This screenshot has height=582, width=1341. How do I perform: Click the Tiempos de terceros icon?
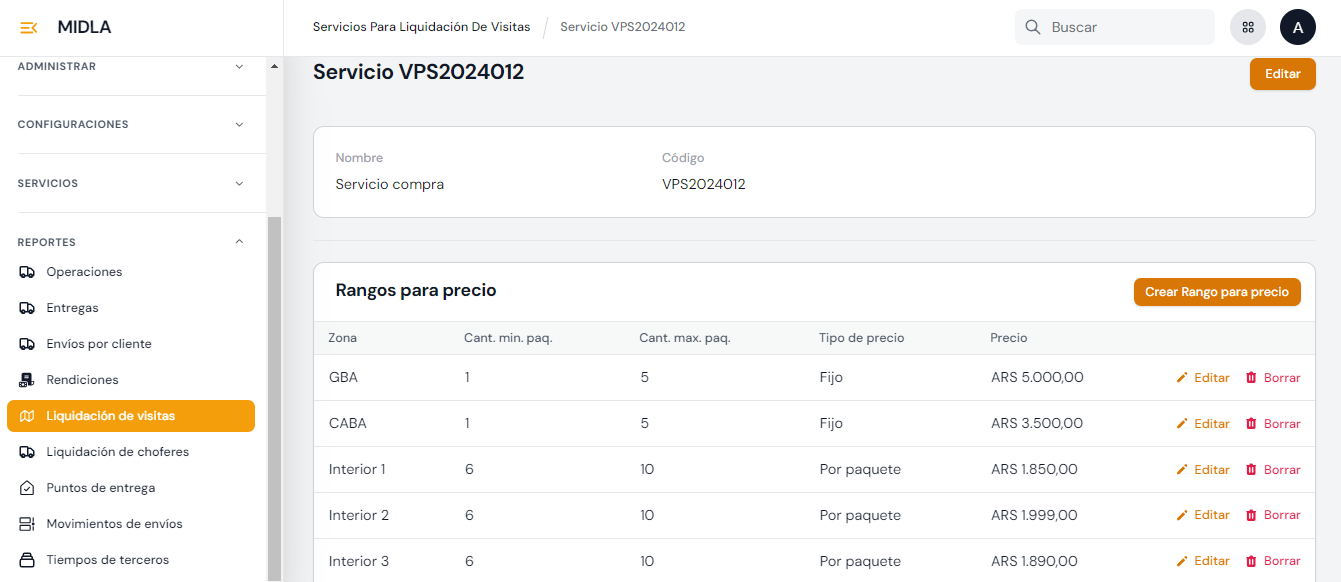[x=27, y=560]
